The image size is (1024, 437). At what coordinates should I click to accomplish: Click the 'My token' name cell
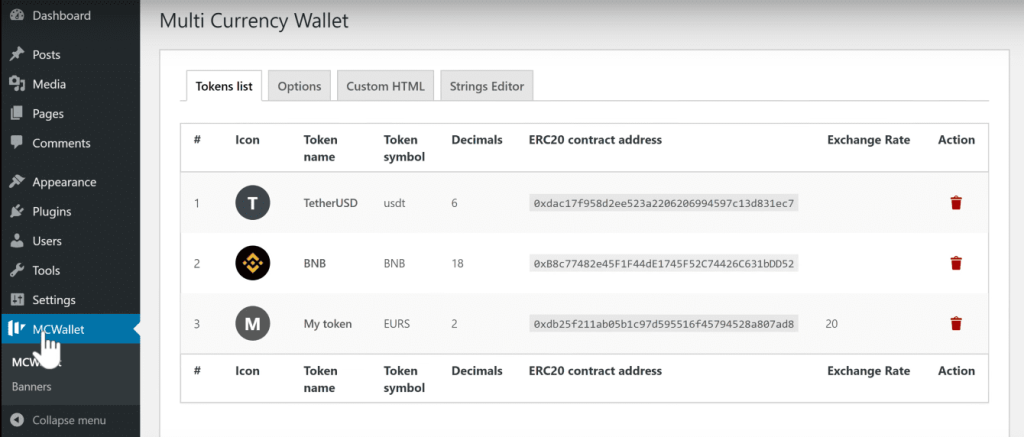pos(328,323)
